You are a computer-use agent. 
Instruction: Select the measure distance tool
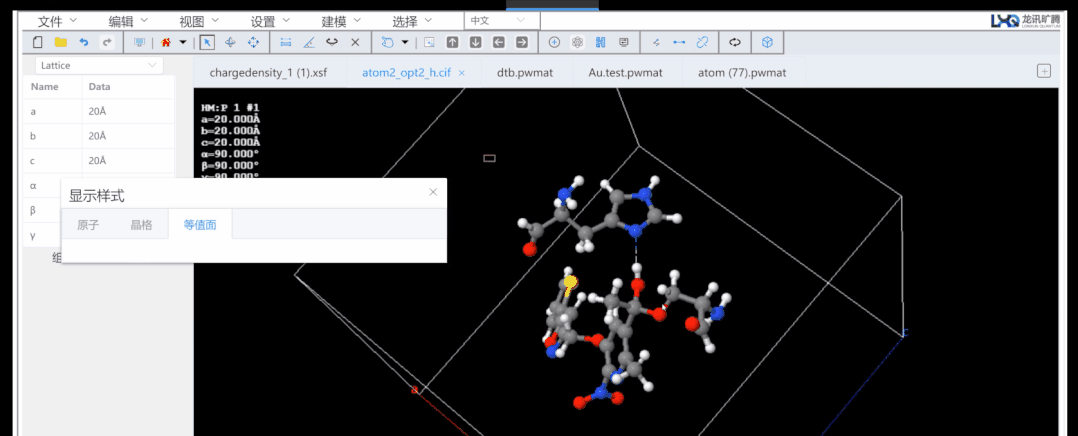tap(286, 43)
